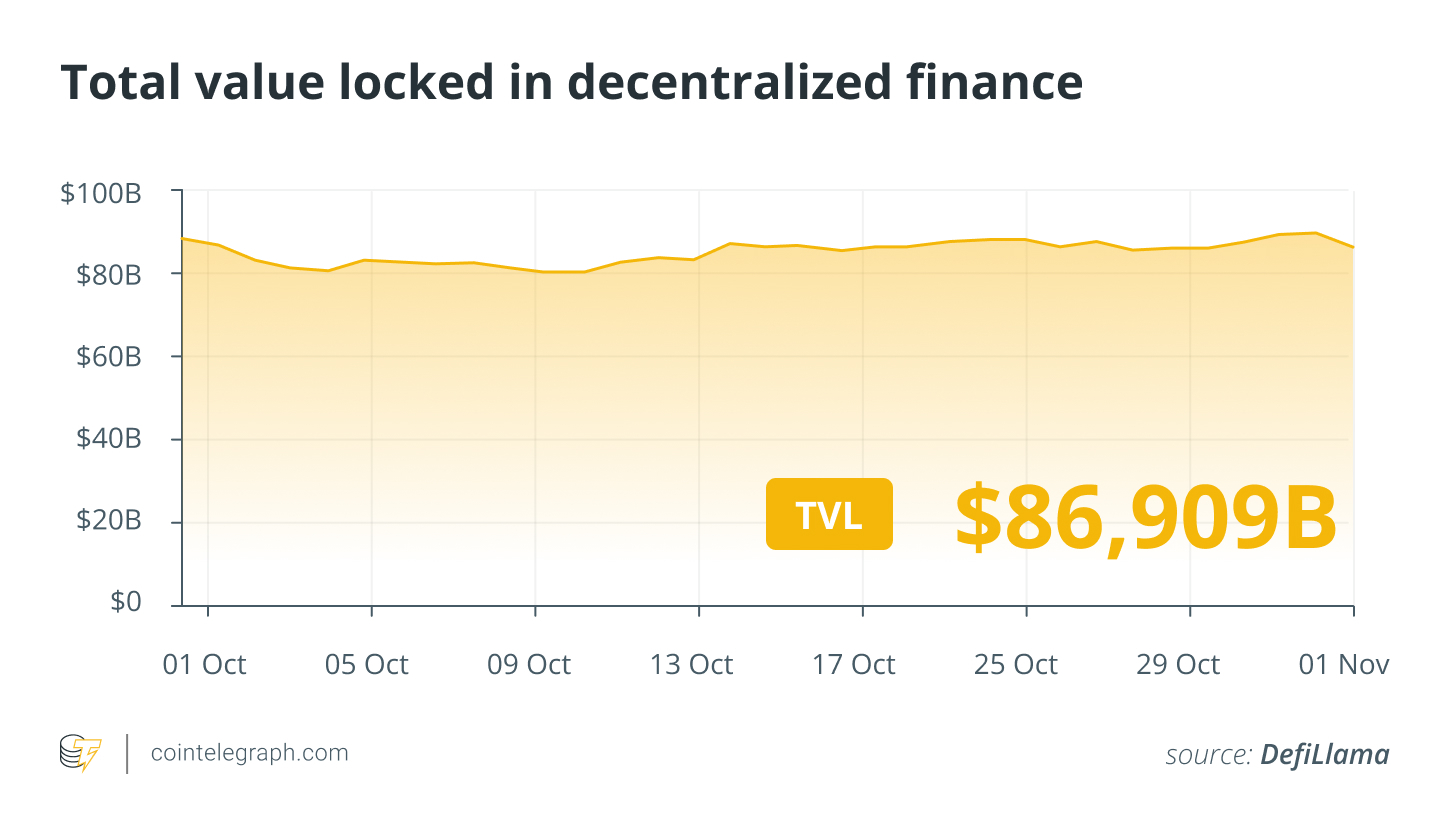Click the $60B y-axis label
1450x834 pixels.
108,357
